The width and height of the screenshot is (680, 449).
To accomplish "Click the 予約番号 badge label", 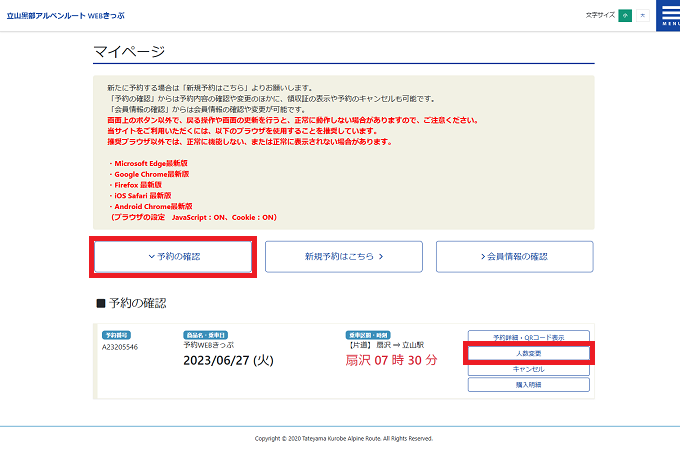I will 117,335.
